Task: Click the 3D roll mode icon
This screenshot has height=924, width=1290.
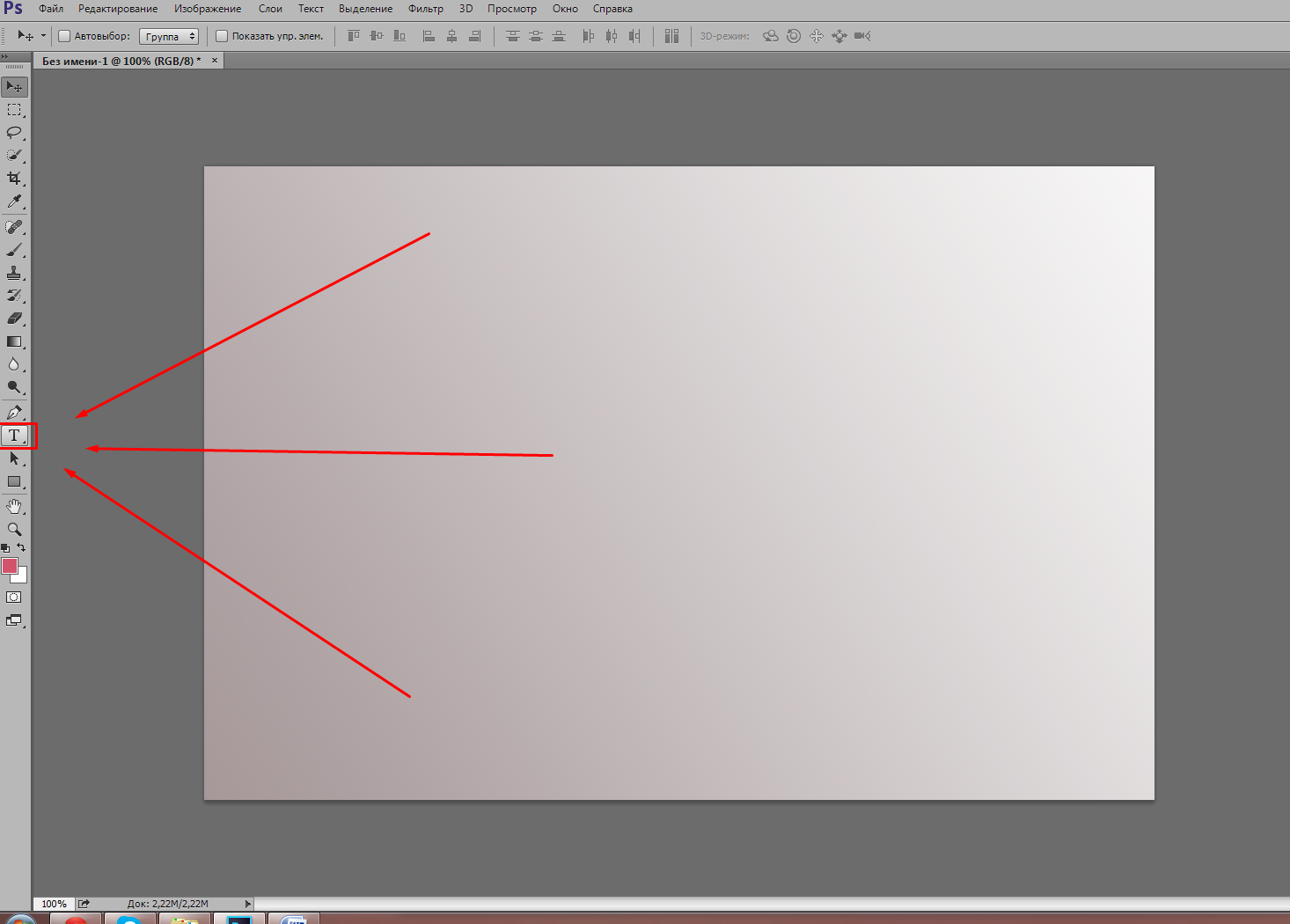Action: tap(794, 36)
